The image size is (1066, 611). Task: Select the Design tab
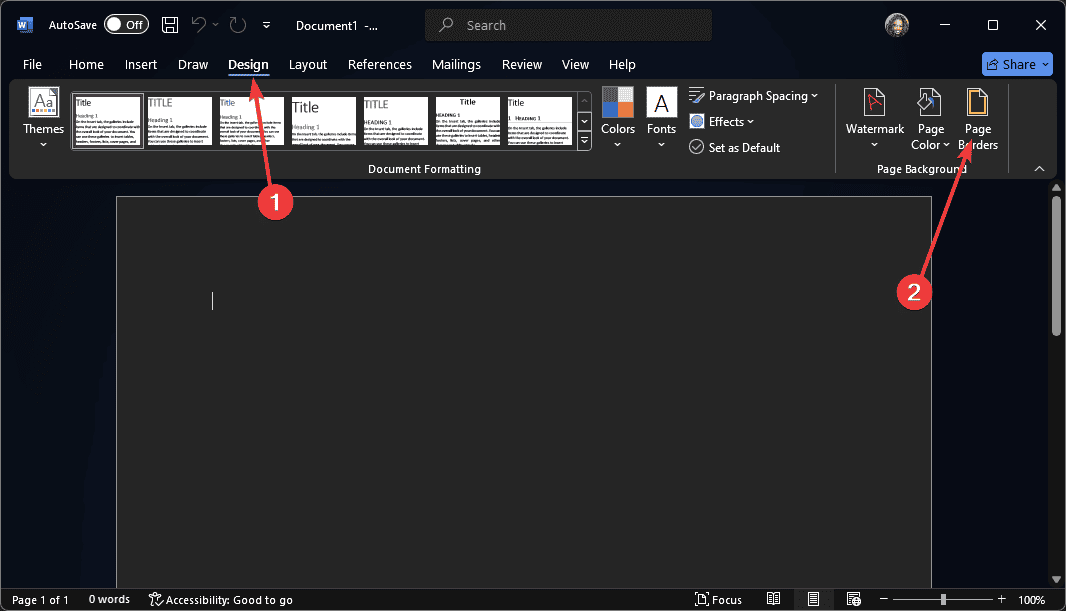248,65
